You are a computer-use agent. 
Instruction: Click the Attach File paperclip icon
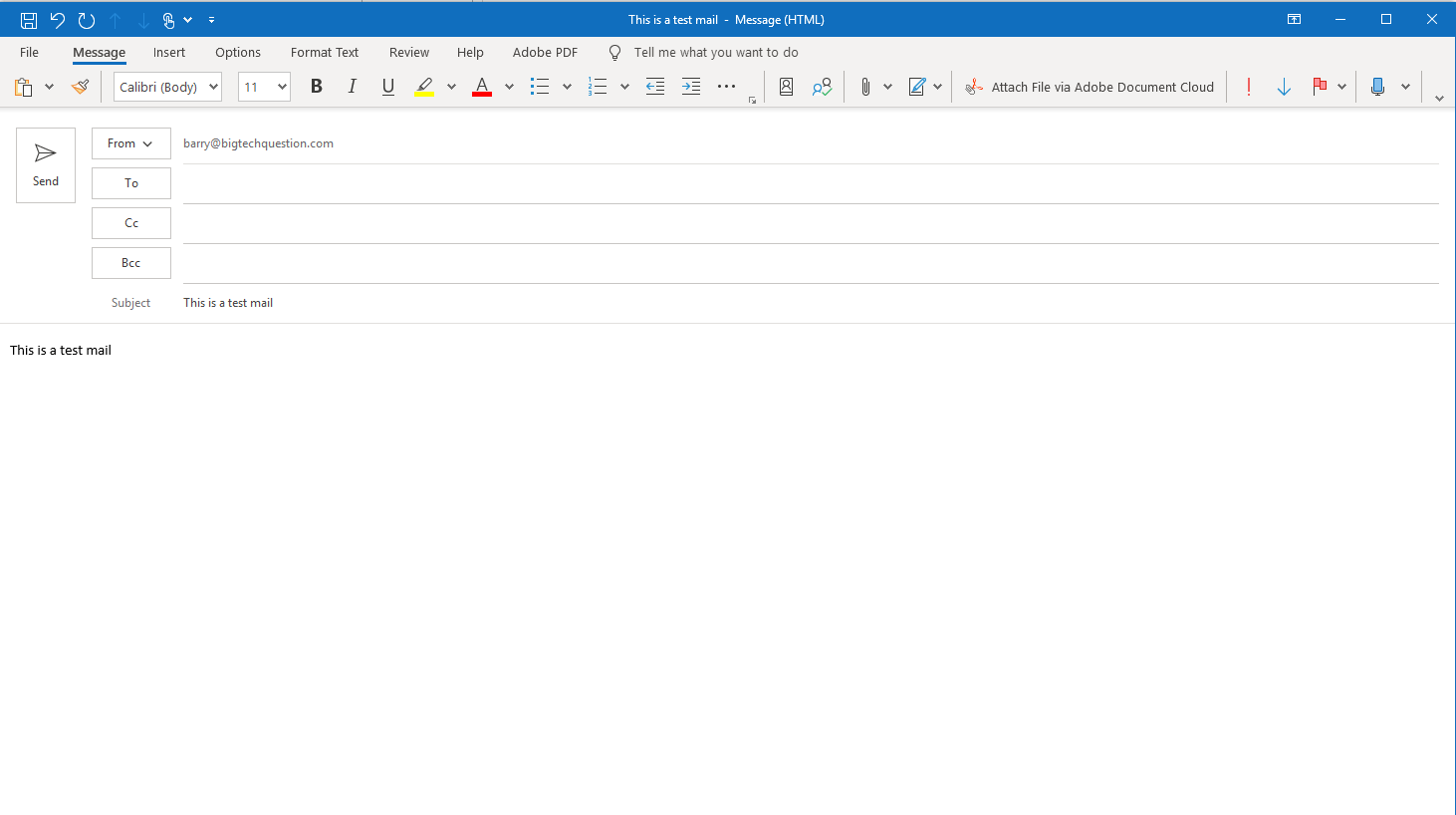coord(866,87)
